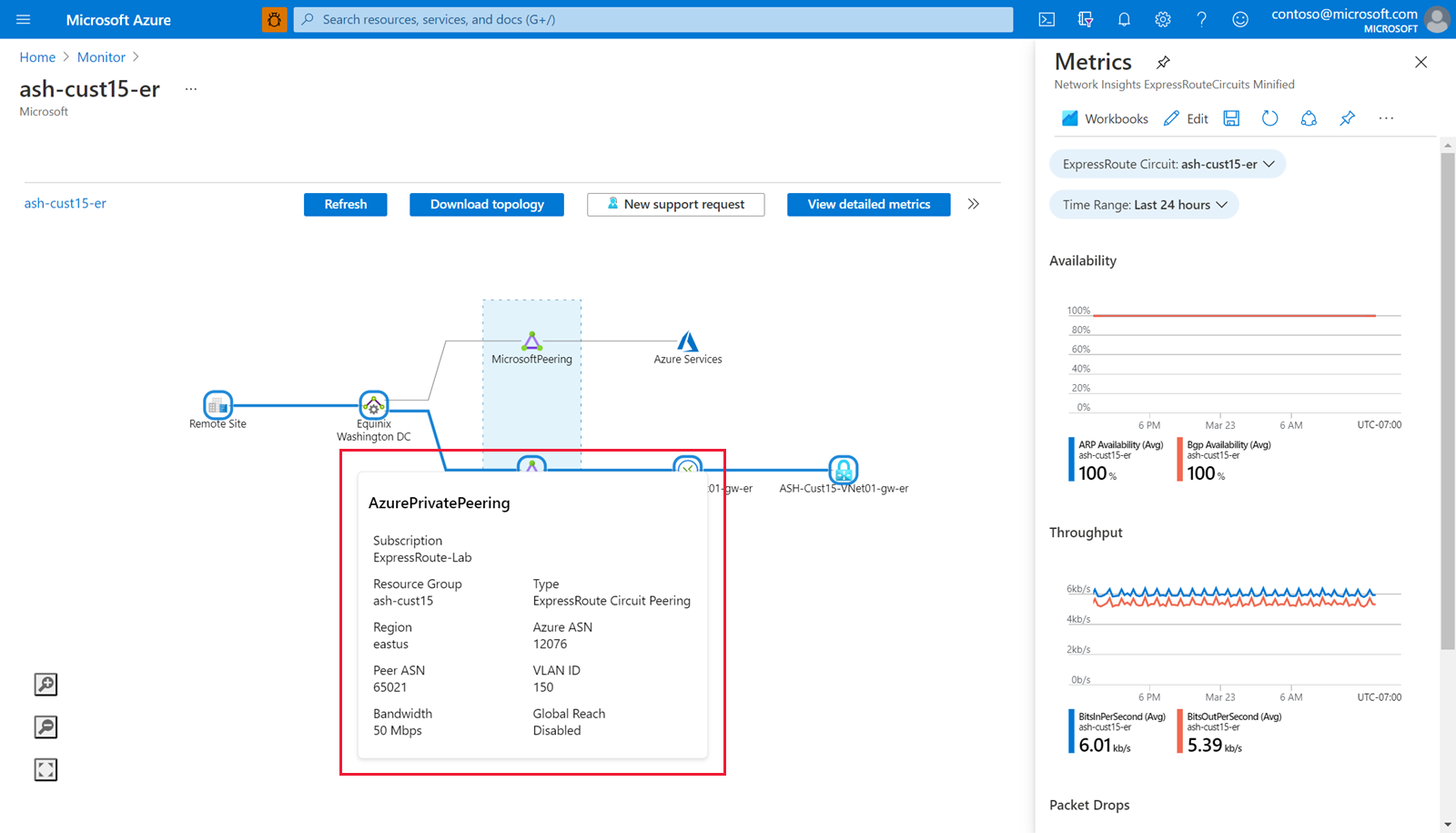Image resolution: width=1456 pixels, height=833 pixels.
Task: Open the notifications bell
Action: pyautogui.click(x=1124, y=19)
